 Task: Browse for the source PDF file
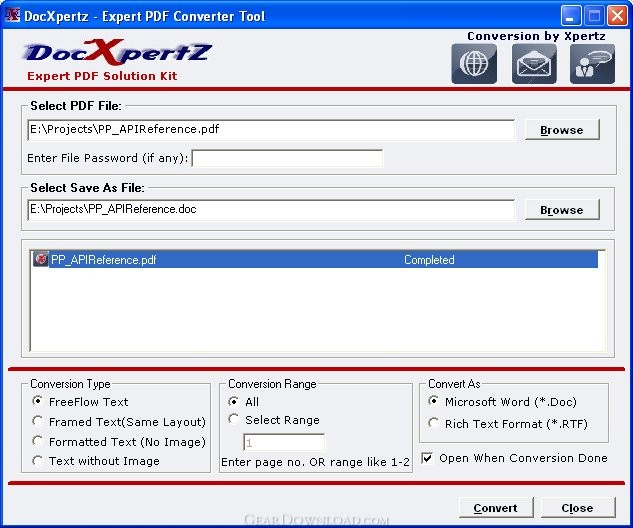coord(561,130)
